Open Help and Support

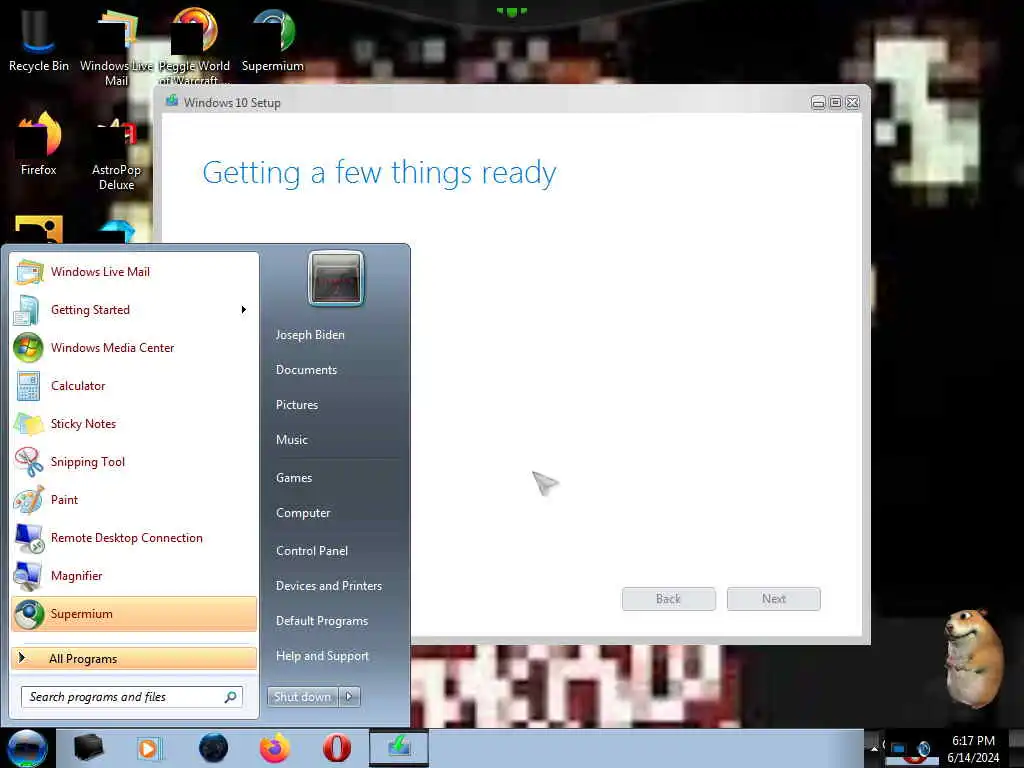click(x=322, y=656)
